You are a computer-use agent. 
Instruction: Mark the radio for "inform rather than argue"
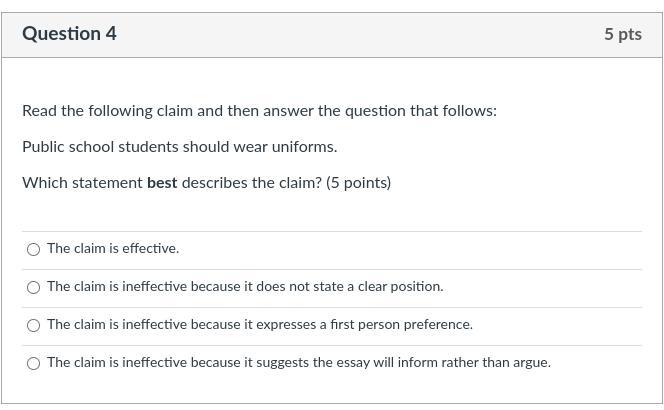click(x=34, y=363)
